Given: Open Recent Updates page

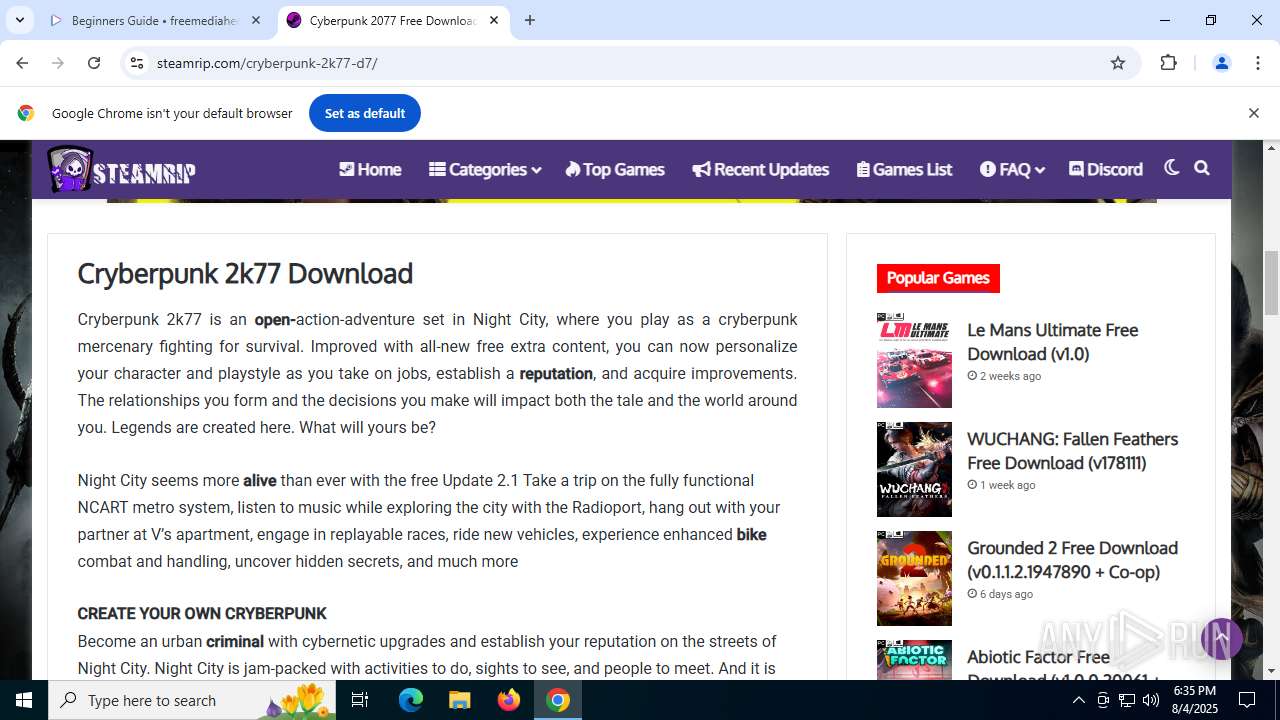Looking at the screenshot, I should (x=761, y=169).
